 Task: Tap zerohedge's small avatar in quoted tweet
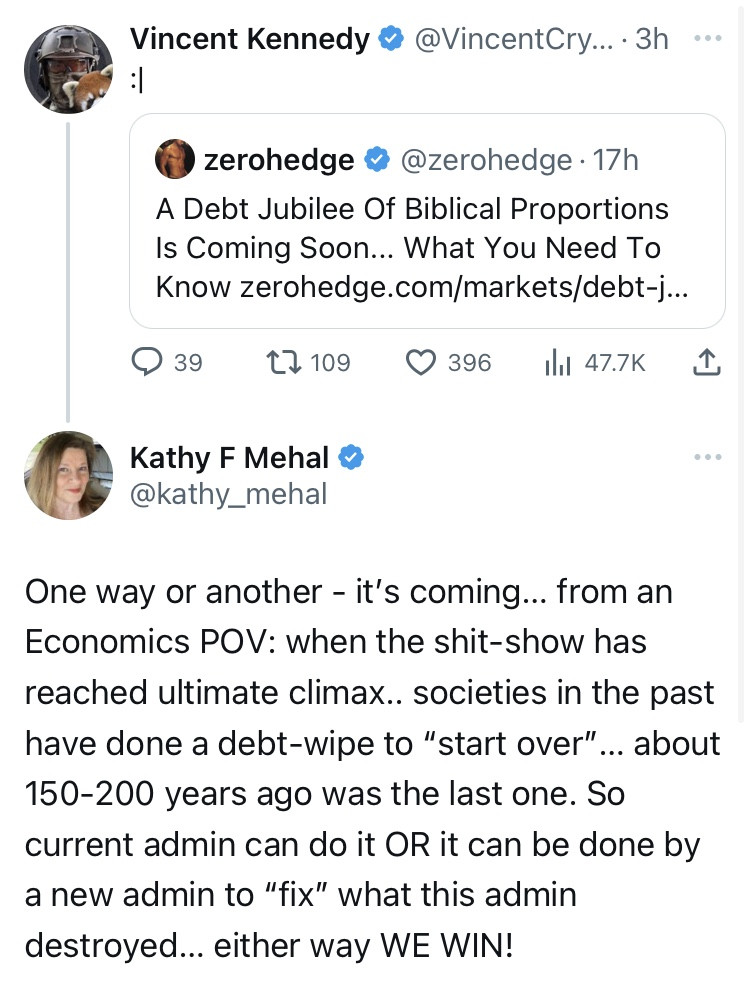pos(175,160)
